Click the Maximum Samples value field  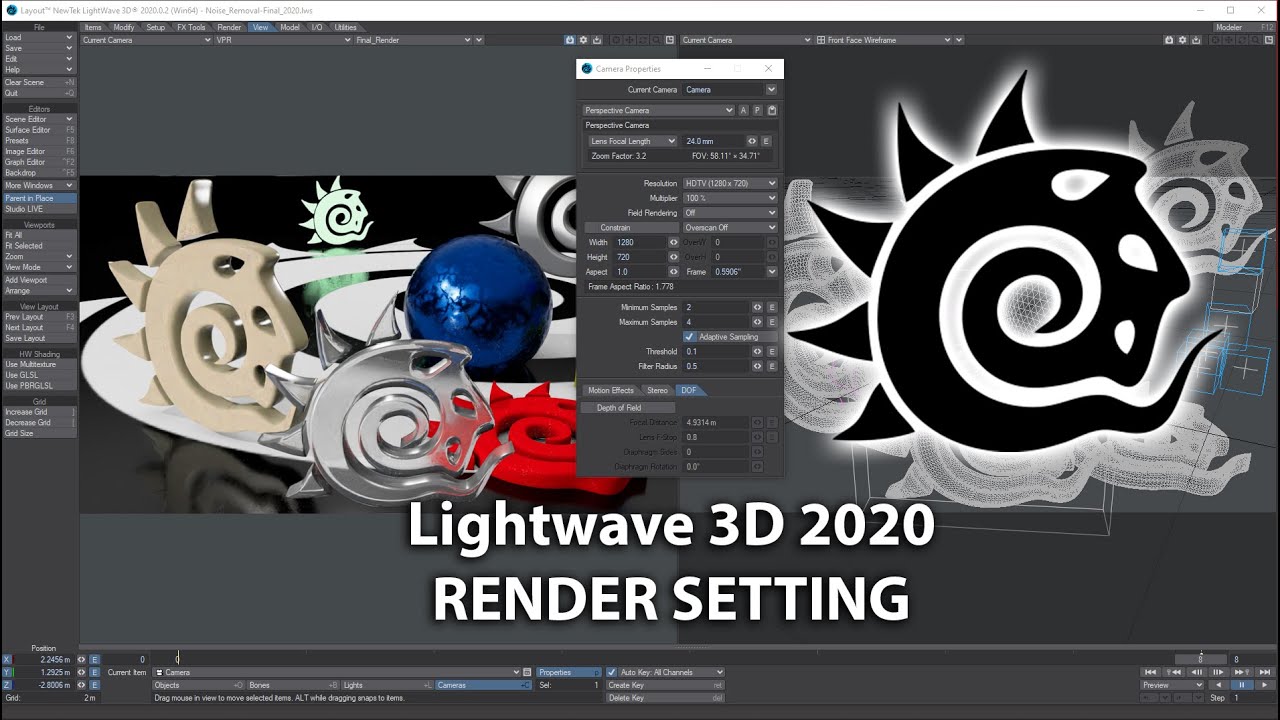[716, 322]
